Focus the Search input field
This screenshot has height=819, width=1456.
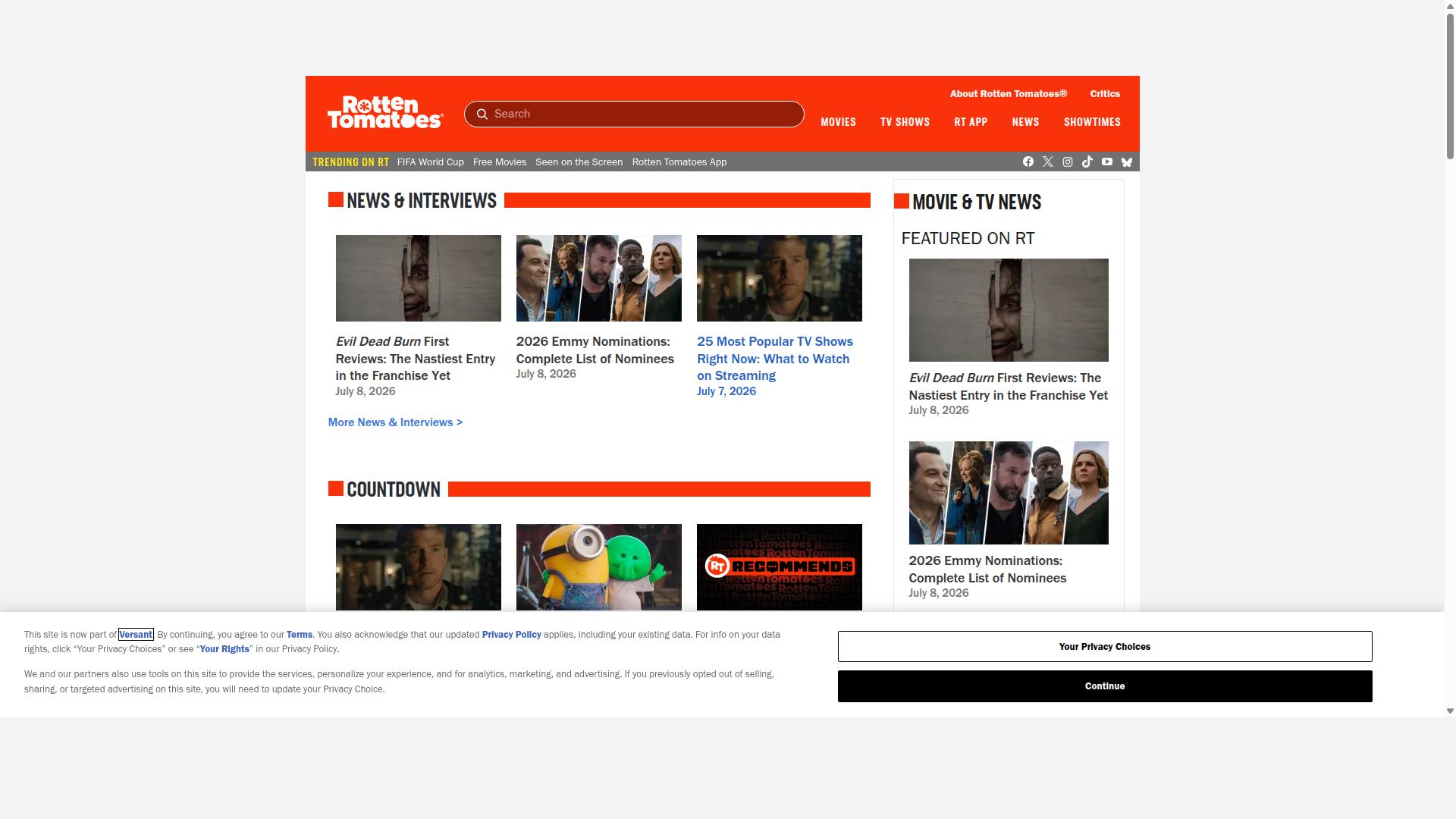coord(634,114)
